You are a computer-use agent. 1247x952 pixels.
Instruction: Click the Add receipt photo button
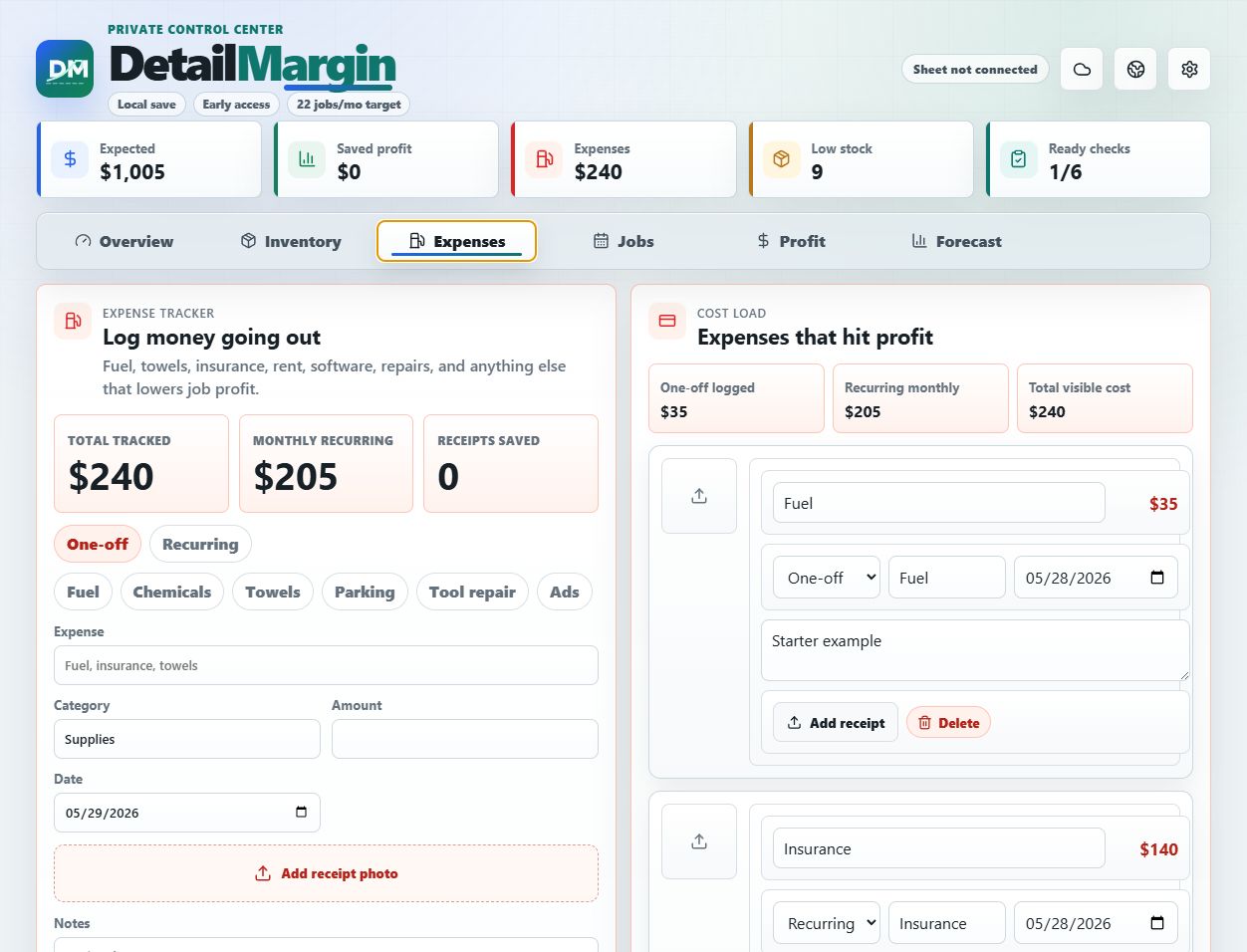click(326, 873)
